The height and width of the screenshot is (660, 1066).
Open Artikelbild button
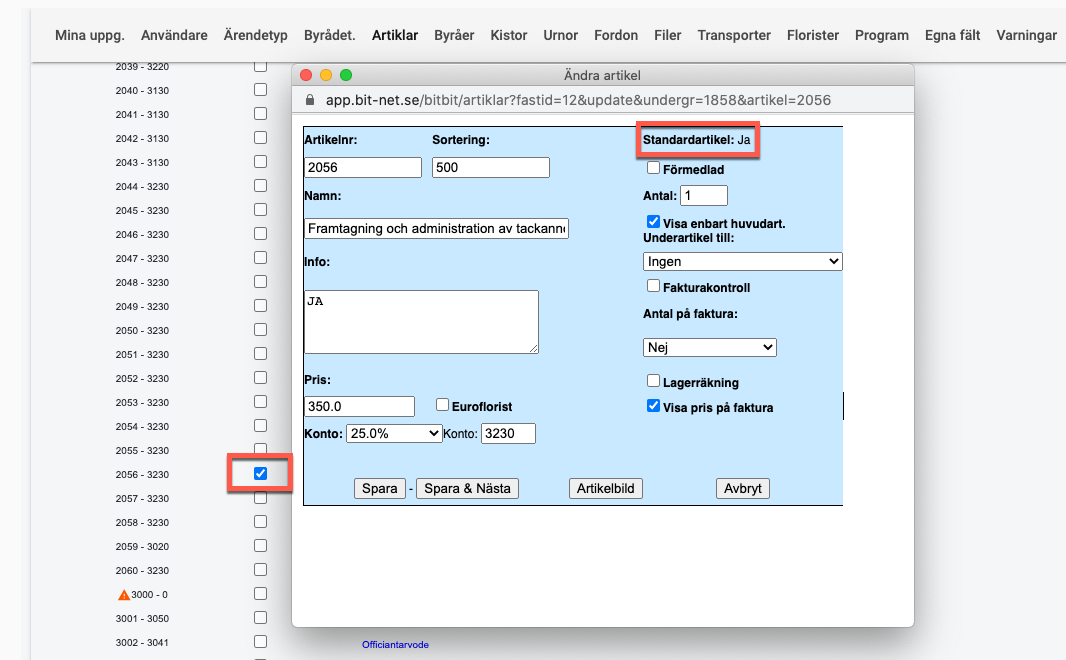click(x=606, y=489)
